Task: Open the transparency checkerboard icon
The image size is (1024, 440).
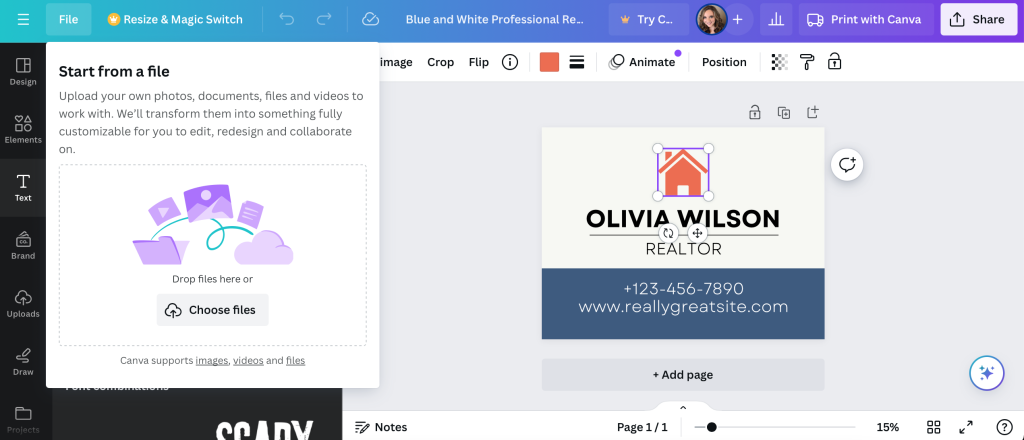Action: pos(780,62)
